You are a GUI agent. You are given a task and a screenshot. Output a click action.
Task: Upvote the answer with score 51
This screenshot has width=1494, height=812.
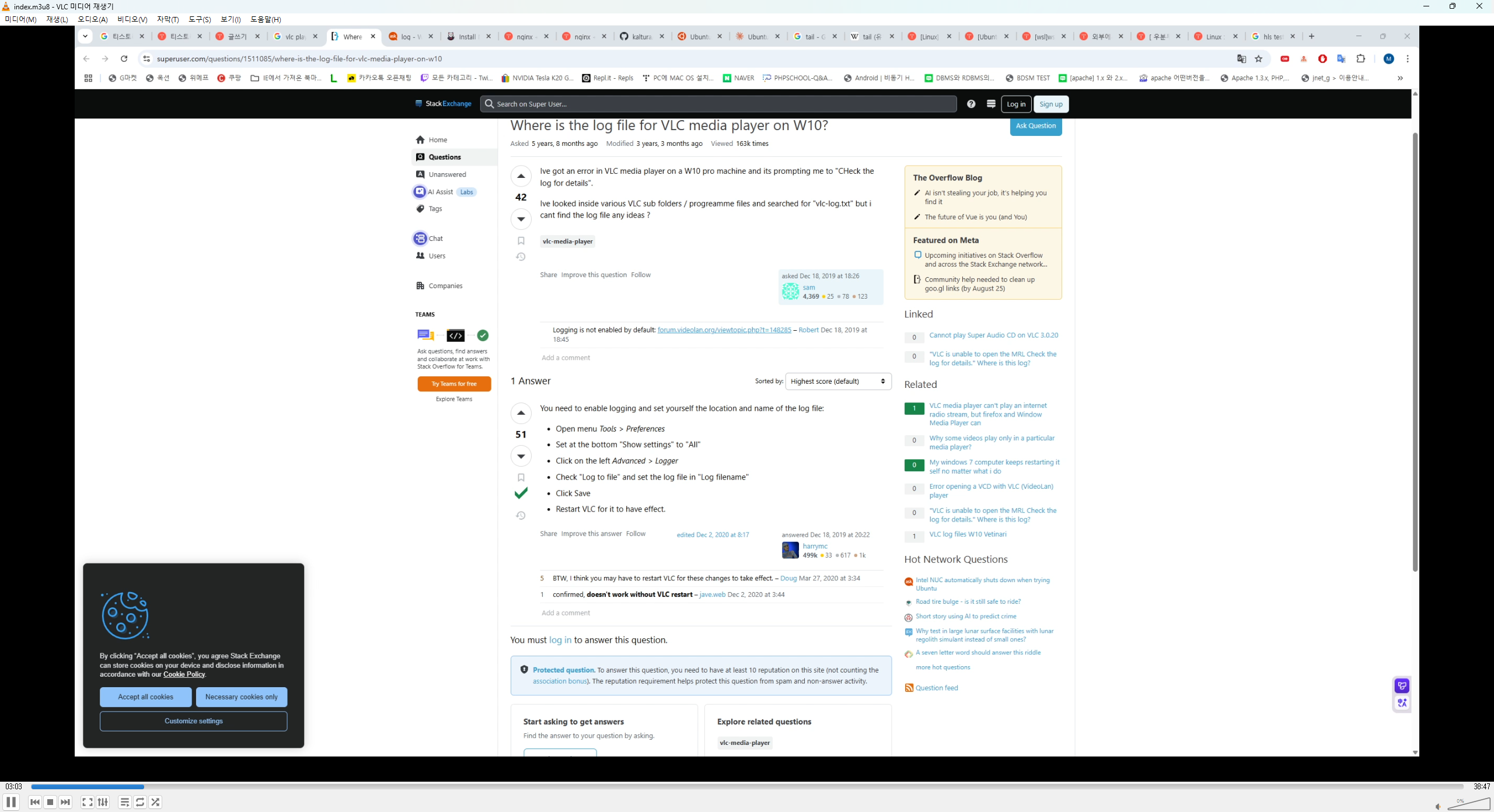point(521,412)
